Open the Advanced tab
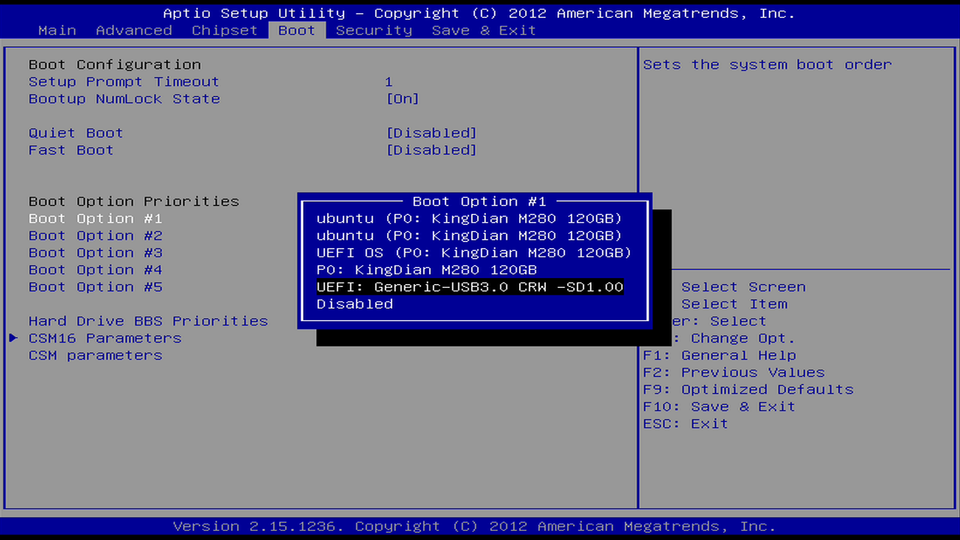The image size is (960, 540). pos(134,31)
